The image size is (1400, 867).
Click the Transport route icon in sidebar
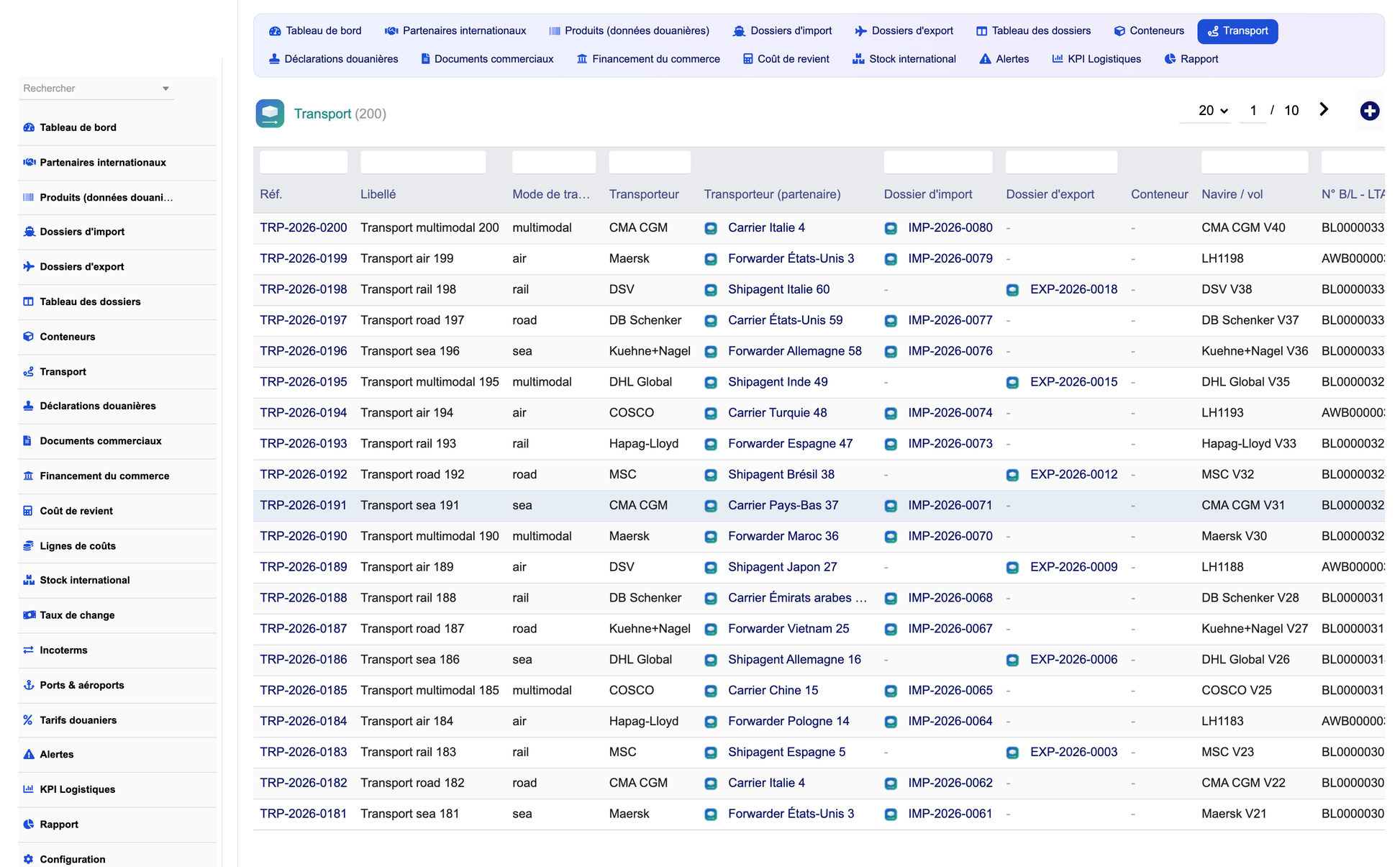pyautogui.click(x=29, y=371)
